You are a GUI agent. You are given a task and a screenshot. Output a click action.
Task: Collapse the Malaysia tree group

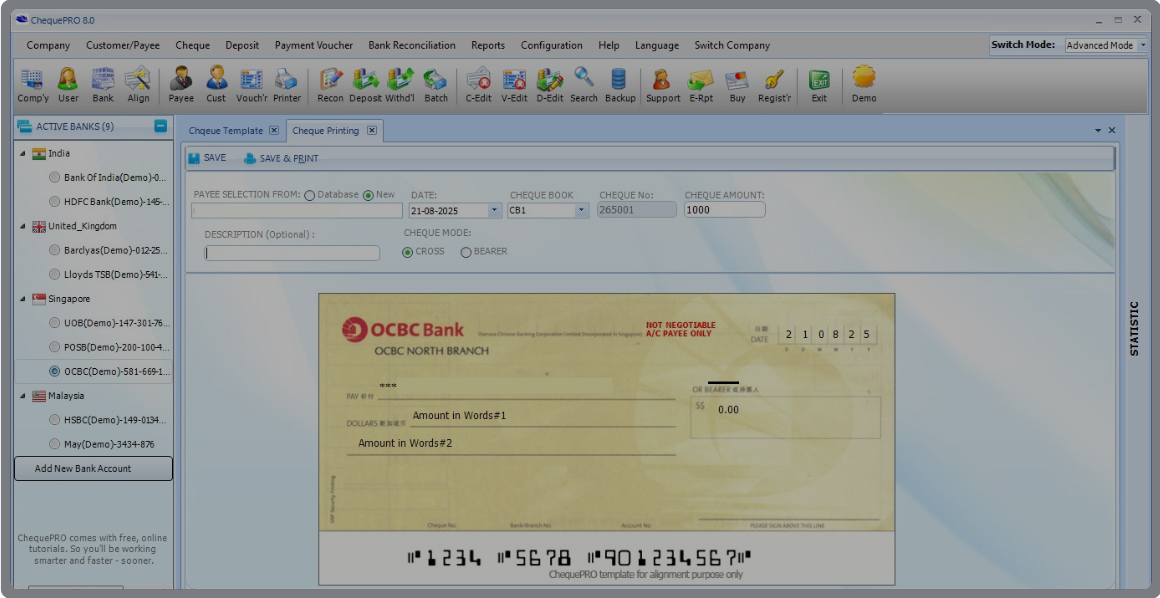coord(22,396)
